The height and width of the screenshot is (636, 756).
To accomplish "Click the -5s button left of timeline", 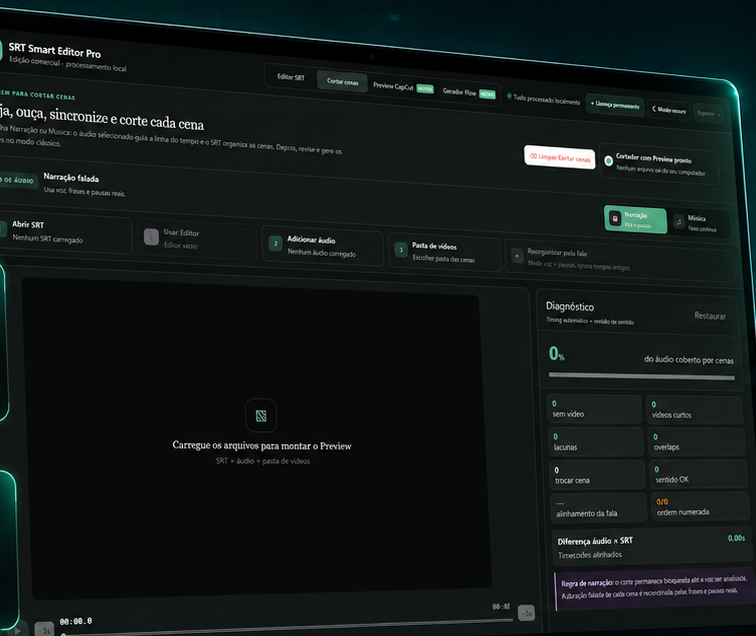I will pos(44,630).
